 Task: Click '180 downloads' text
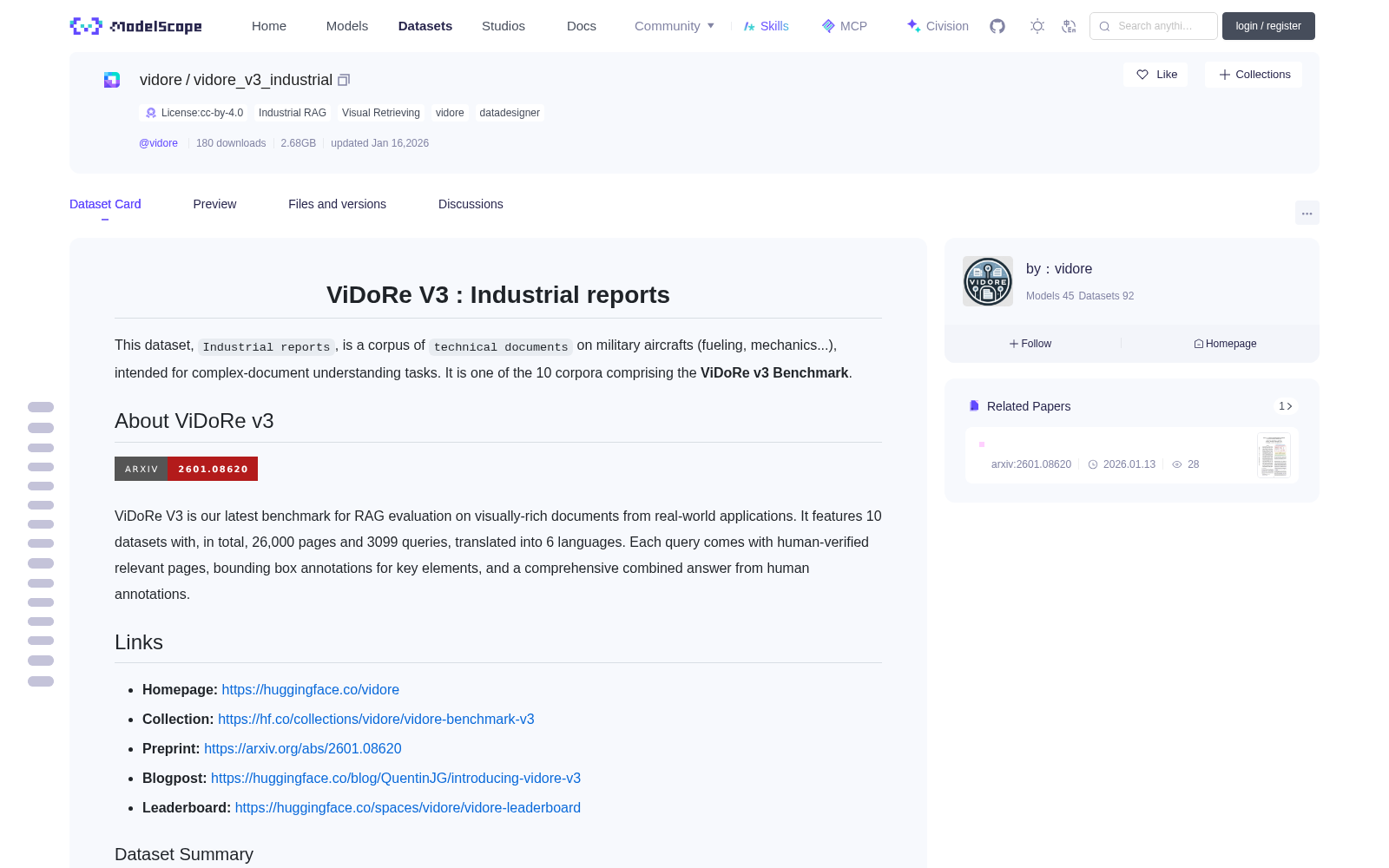[x=231, y=143]
